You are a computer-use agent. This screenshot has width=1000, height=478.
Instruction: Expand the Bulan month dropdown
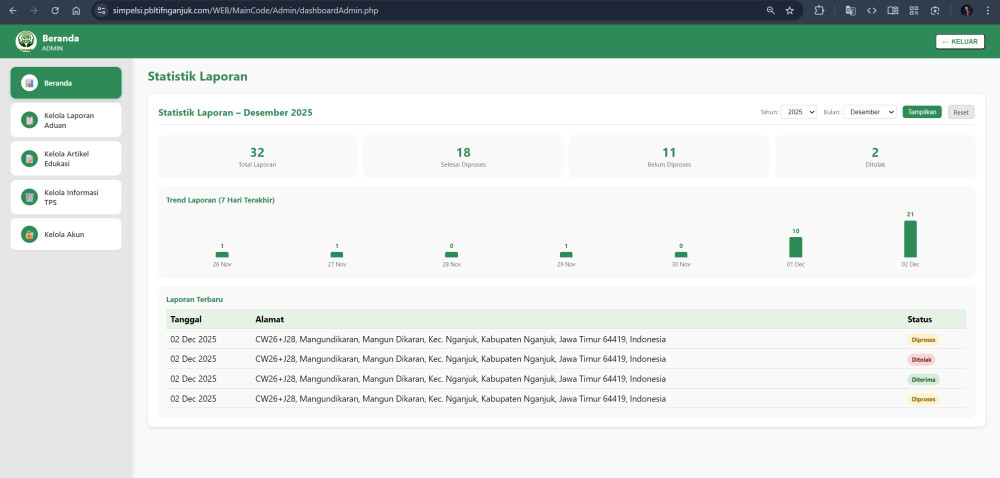coord(870,112)
